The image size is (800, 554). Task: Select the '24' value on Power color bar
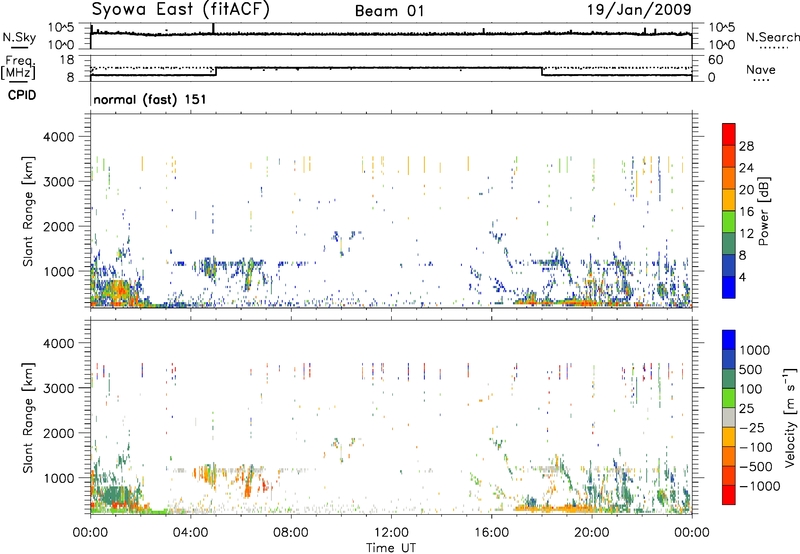tap(746, 168)
